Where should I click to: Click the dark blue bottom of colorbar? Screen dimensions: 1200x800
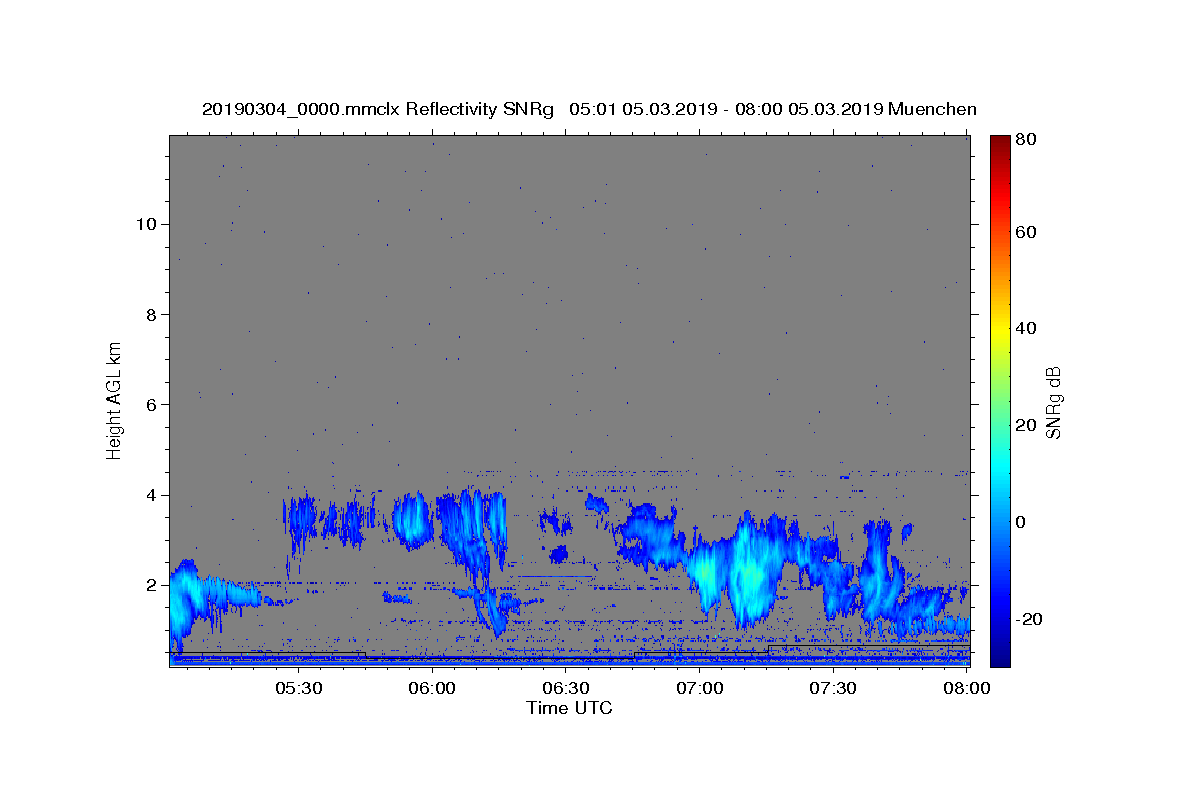[1000, 658]
